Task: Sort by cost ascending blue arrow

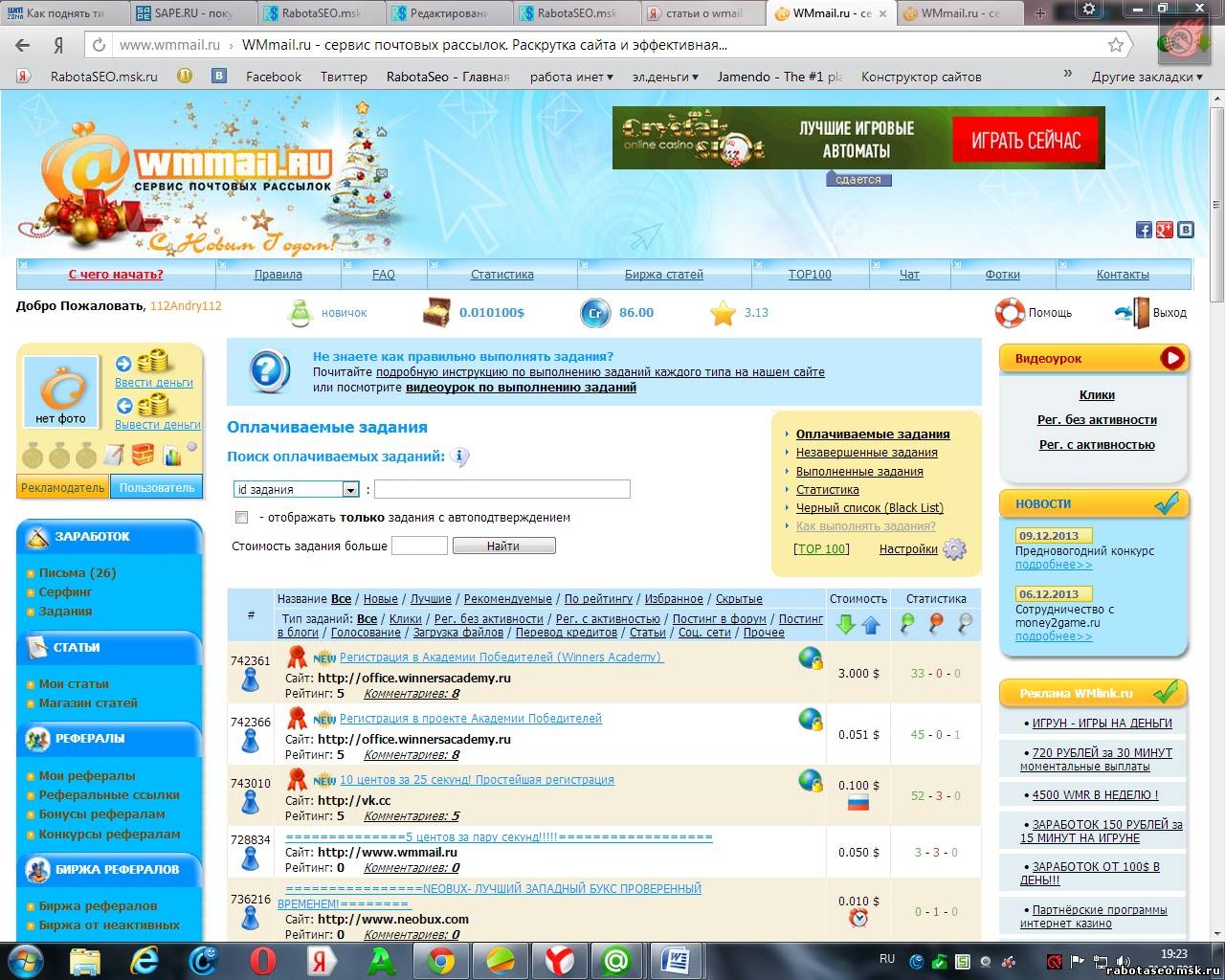Action: tap(870, 625)
